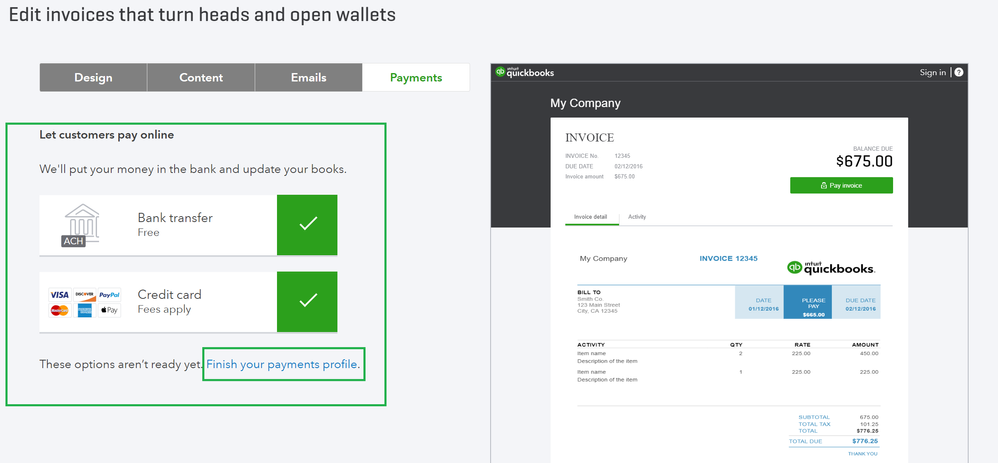Viewport: 998px width, 463px height.
Task: Click the help question mark icon
Action: (959, 73)
